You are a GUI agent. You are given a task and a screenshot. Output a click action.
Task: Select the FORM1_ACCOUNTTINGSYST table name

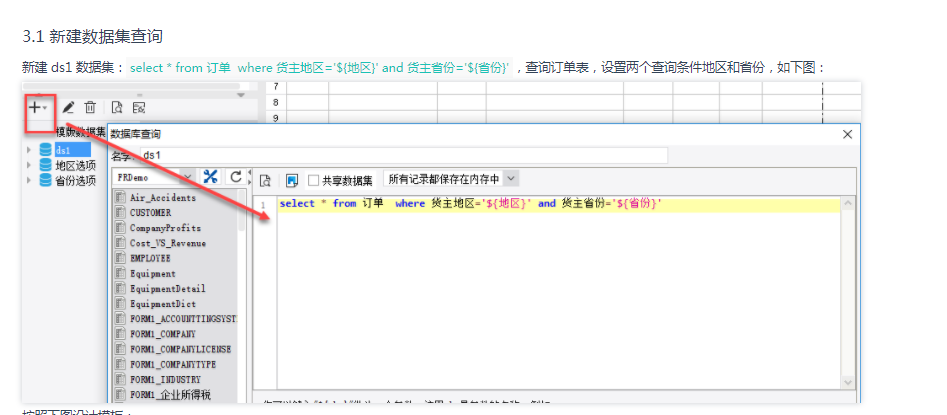[x=184, y=318]
